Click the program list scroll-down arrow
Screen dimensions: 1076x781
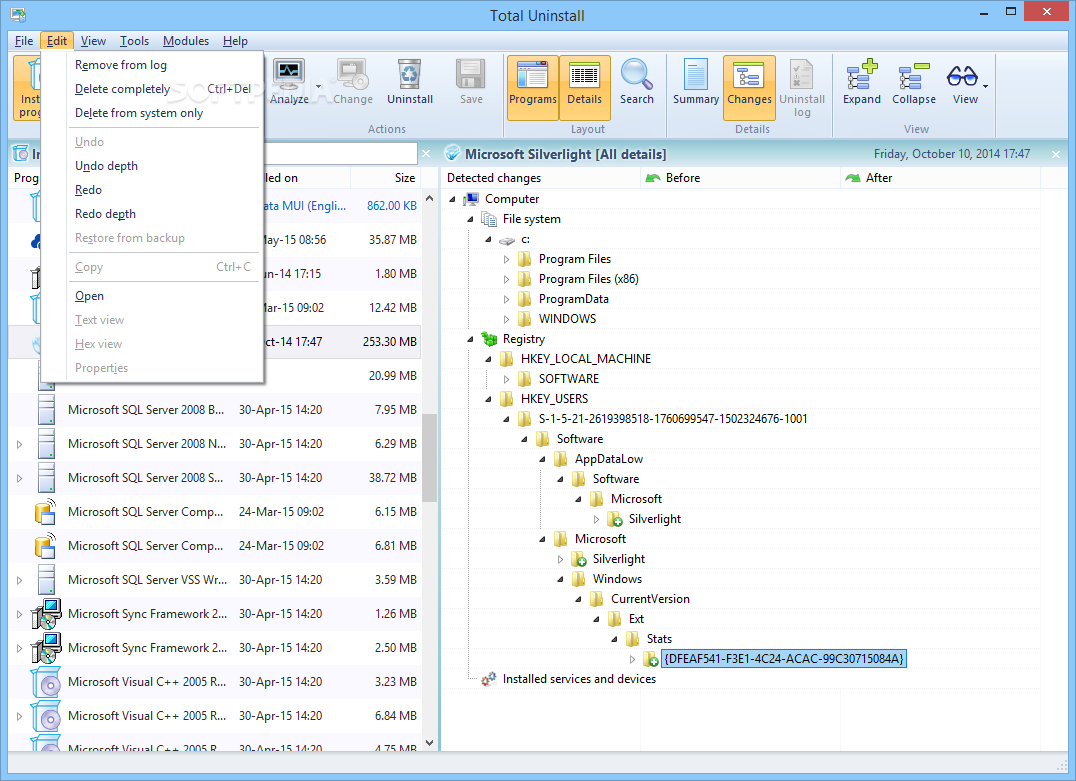point(430,743)
